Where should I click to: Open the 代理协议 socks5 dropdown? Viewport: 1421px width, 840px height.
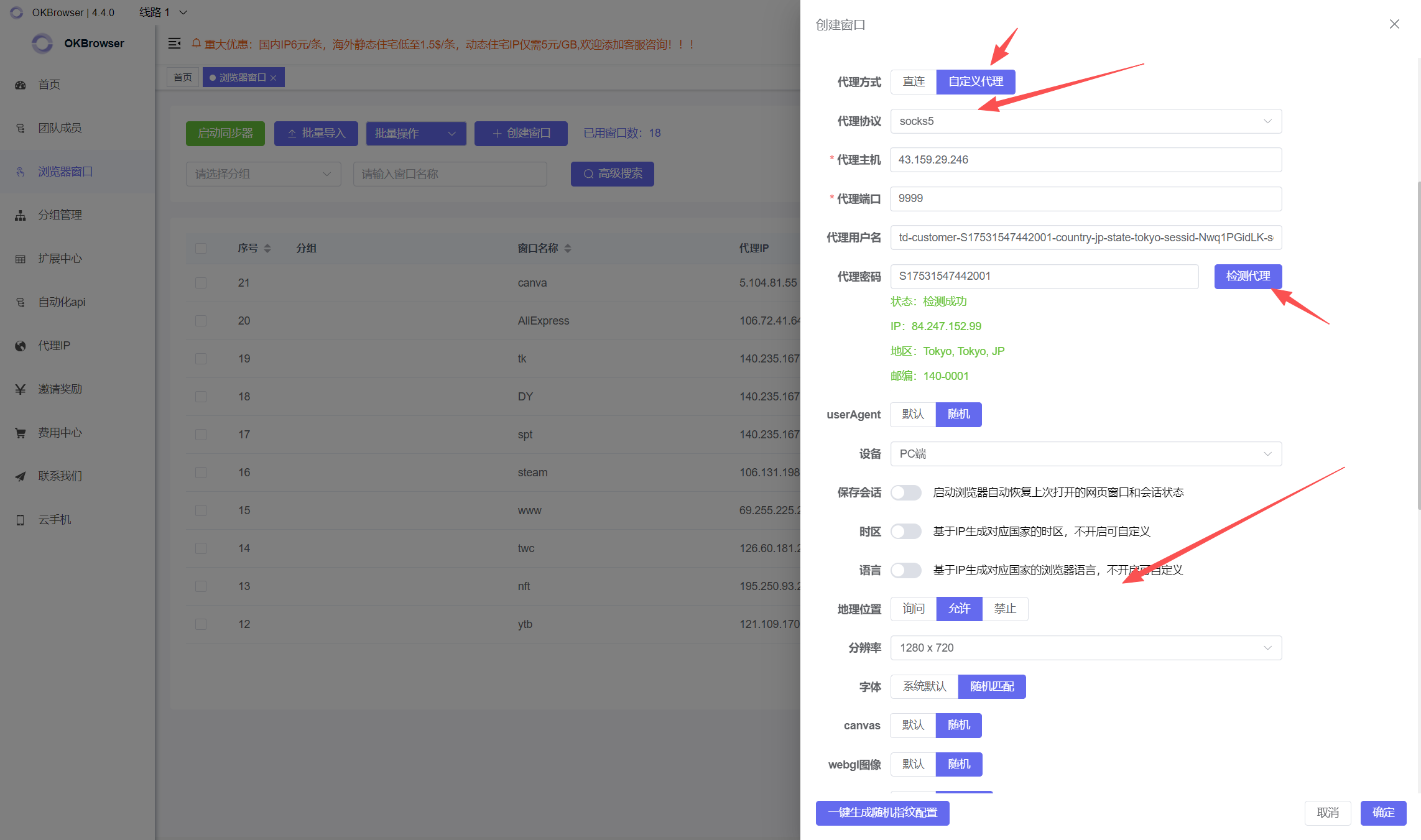pyautogui.click(x=1085, y=121)
